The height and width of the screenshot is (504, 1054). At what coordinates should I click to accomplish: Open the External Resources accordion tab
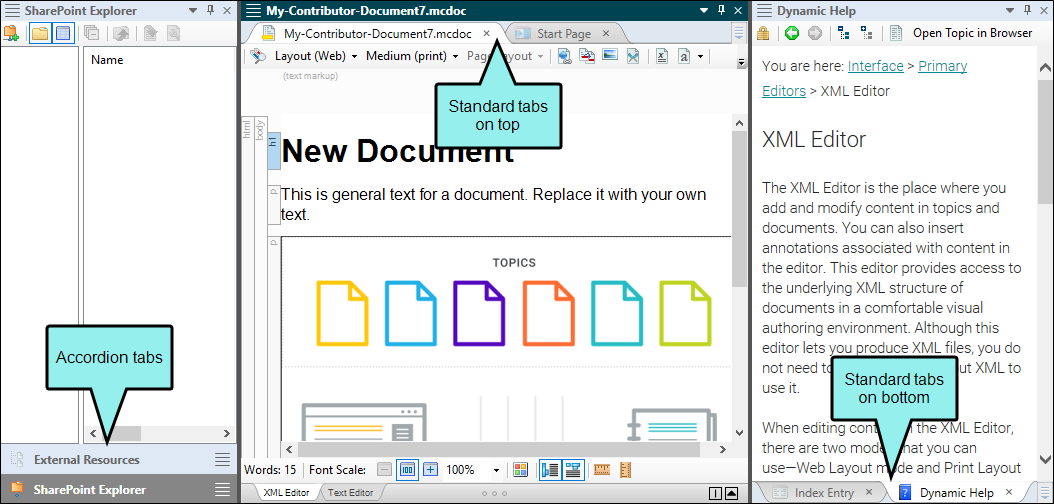(87, 460)
